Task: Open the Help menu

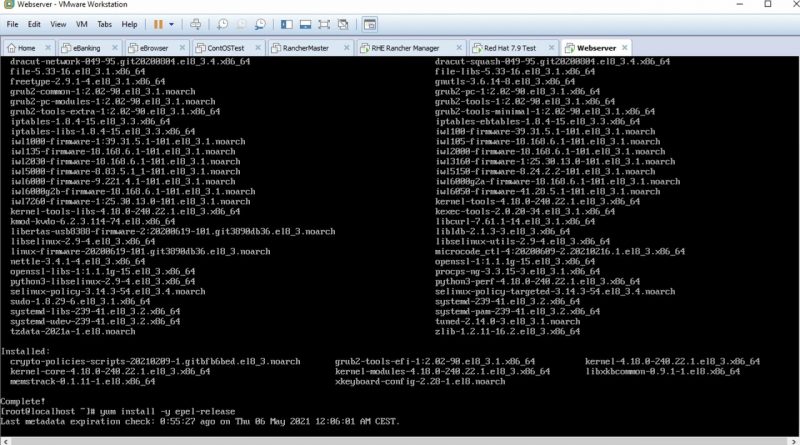Action: (130, 24)
